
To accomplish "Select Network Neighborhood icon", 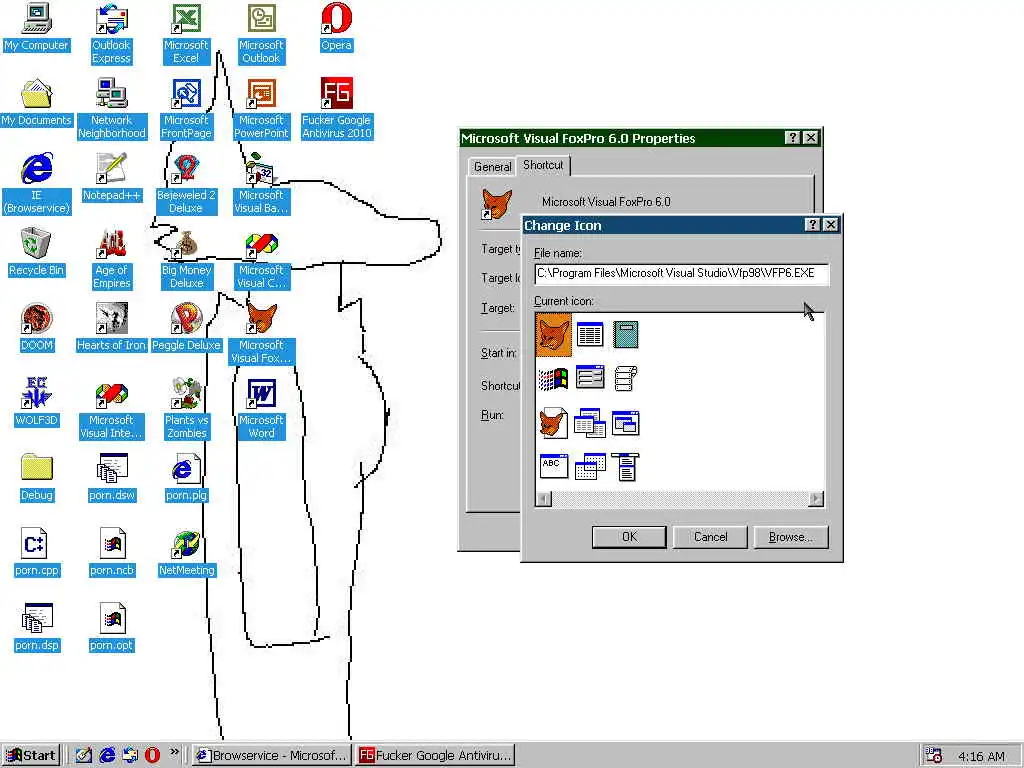I will (x=112, y=109).
